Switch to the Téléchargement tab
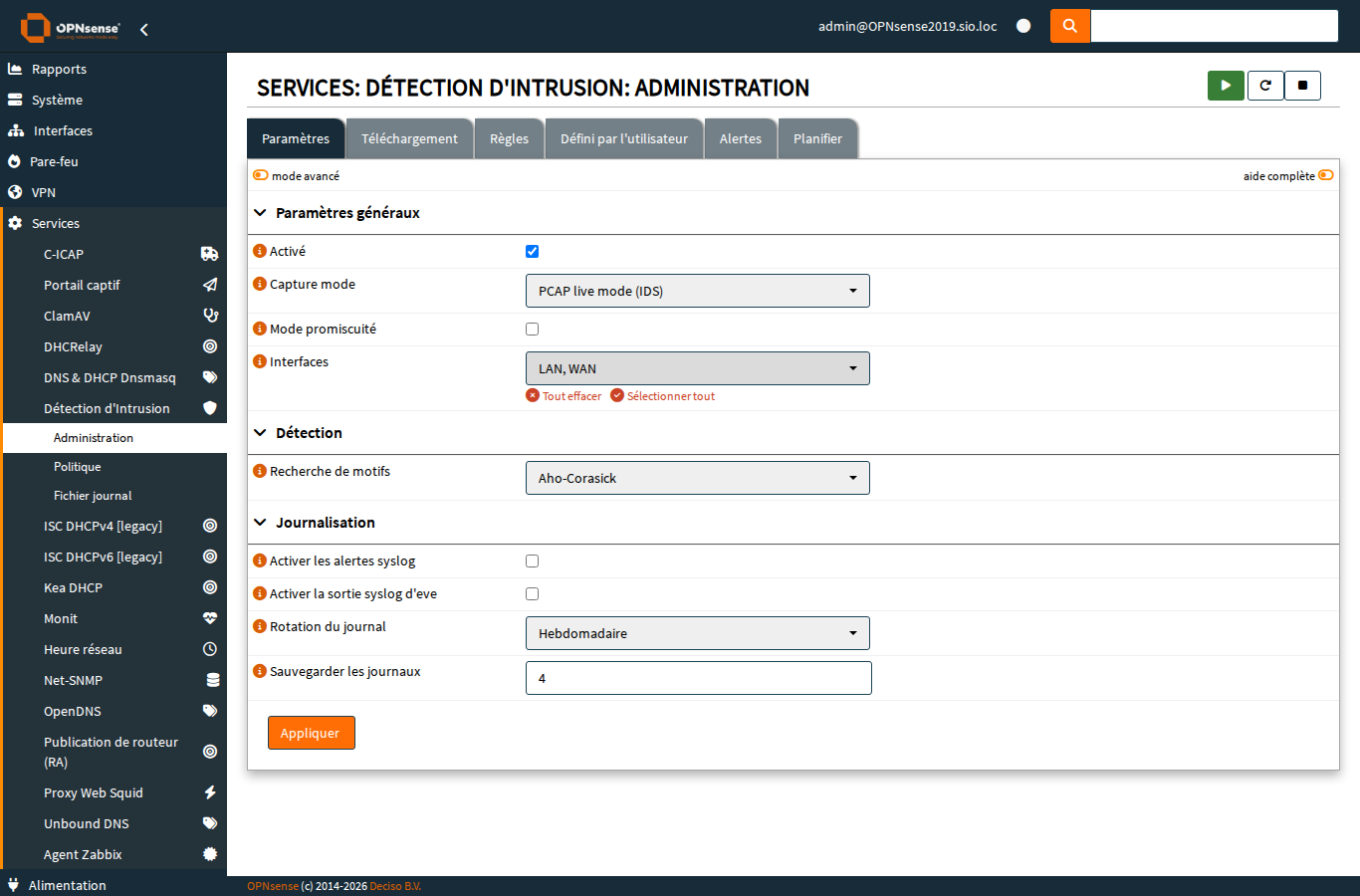This screenshot has width=1360, height=896. (409, 138)
